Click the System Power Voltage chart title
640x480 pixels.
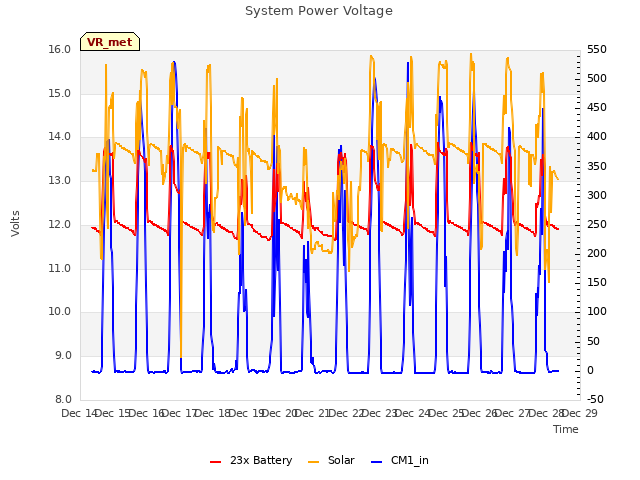coord(319,11)
